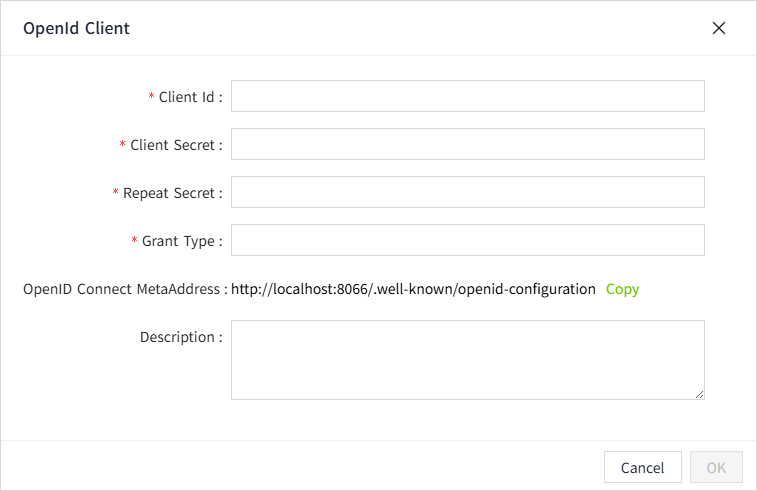Confirm with the OK button
The width and height of the screenshot is (757, 491).
pyautogui.click(x=716, y=467)
